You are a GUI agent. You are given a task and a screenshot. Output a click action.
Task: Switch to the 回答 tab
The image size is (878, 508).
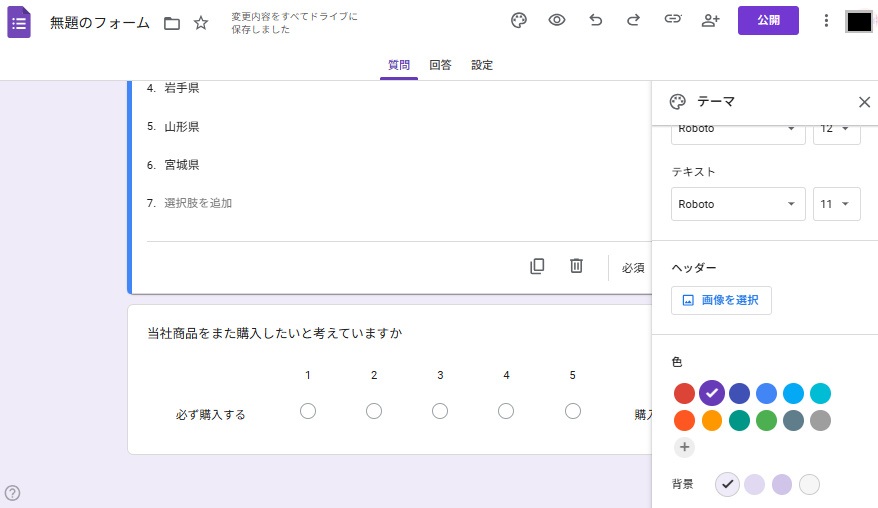440,65
